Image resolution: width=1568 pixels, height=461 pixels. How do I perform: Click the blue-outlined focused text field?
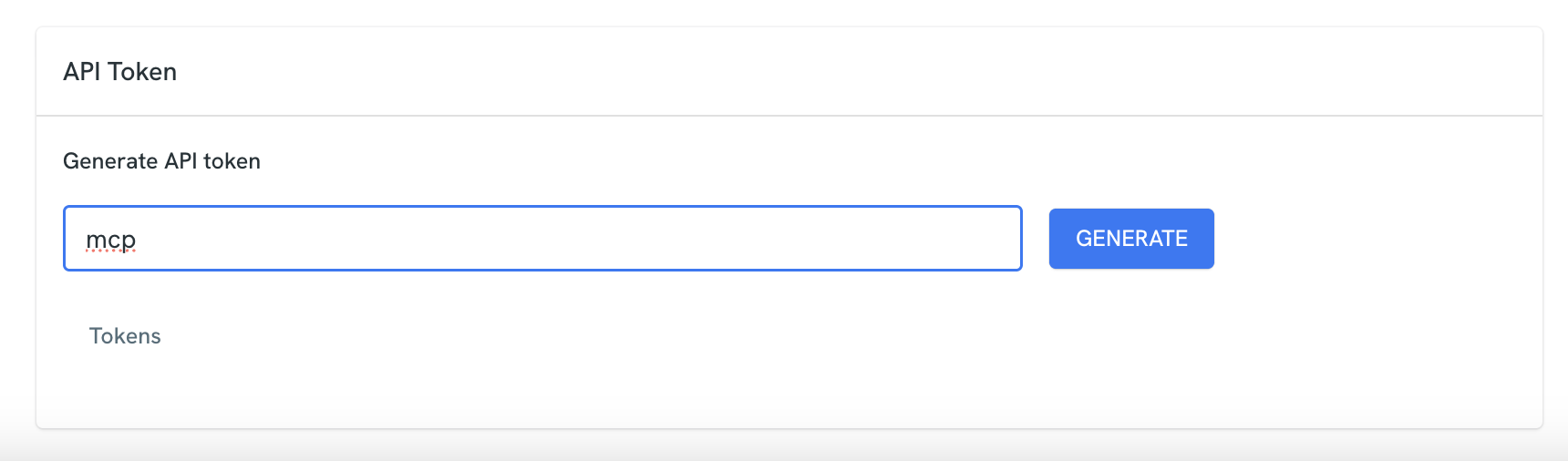(542, 239)
